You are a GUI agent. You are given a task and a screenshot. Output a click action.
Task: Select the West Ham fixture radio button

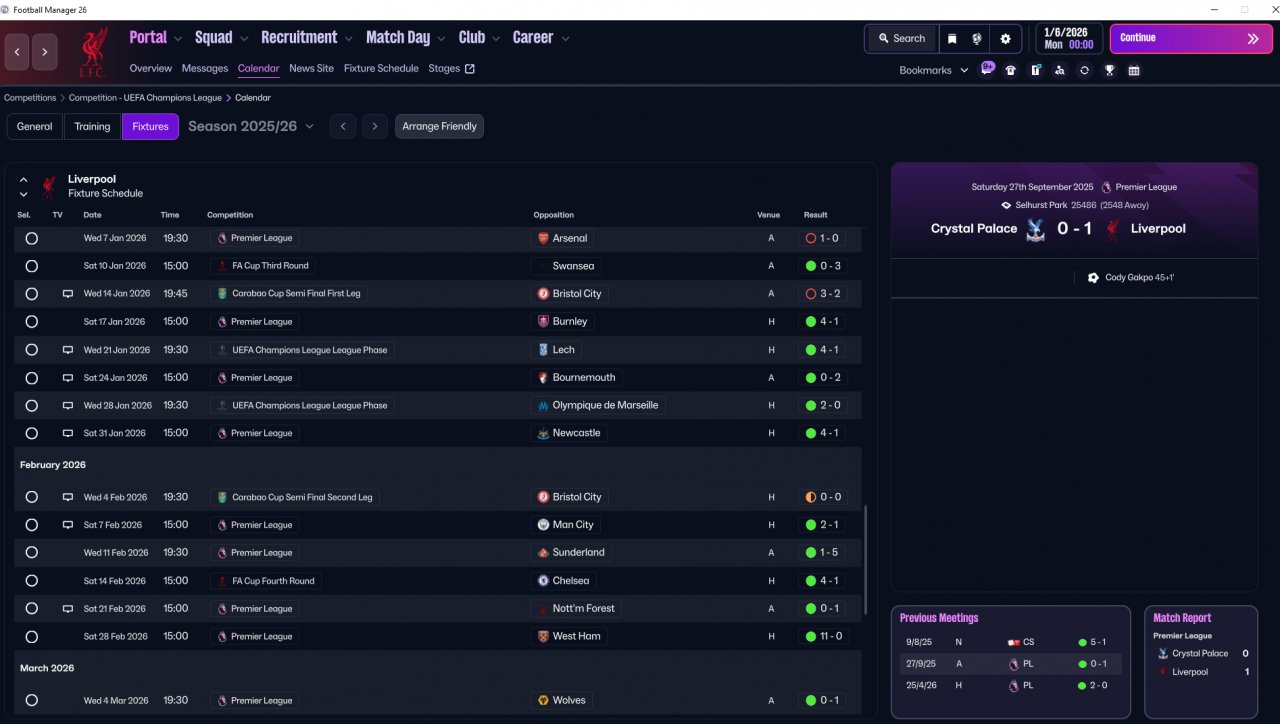point(31,637)
